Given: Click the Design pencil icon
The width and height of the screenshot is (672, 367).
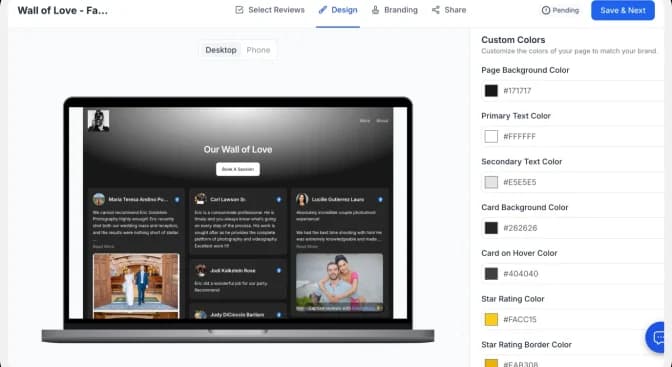Looking at the screenshot, I should pyautogui.click(x=323, y=10).
